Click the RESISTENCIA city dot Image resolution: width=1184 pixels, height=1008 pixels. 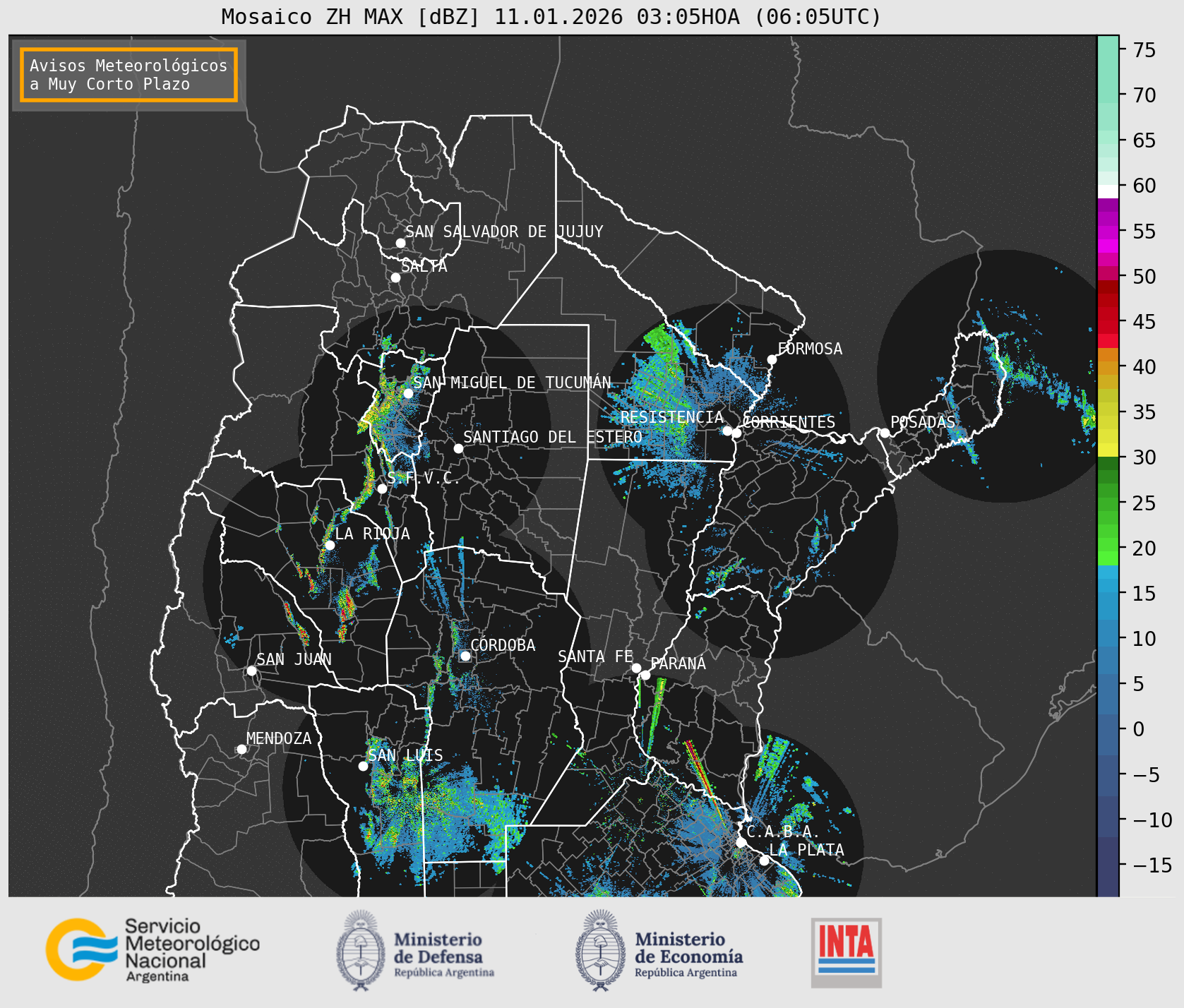click(727, 431)
